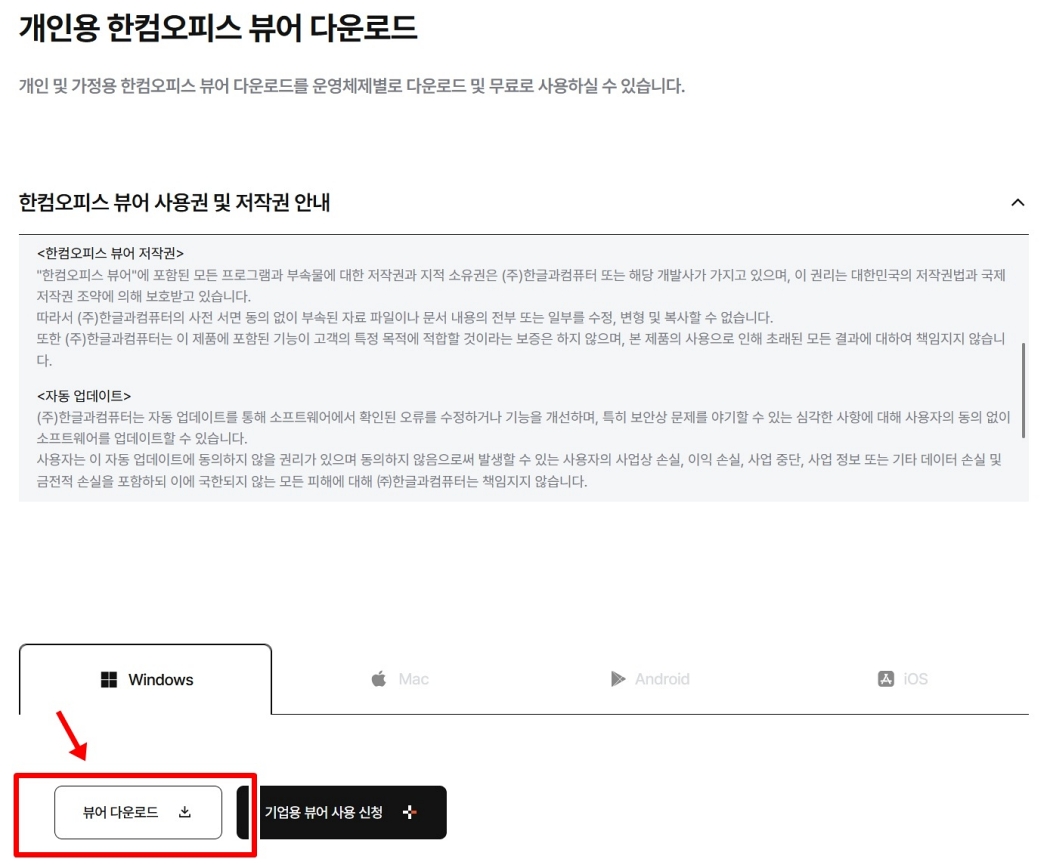This screenshot has height=865, width=1050.
Task: Switch to the Mac tab
Action: 399,679
